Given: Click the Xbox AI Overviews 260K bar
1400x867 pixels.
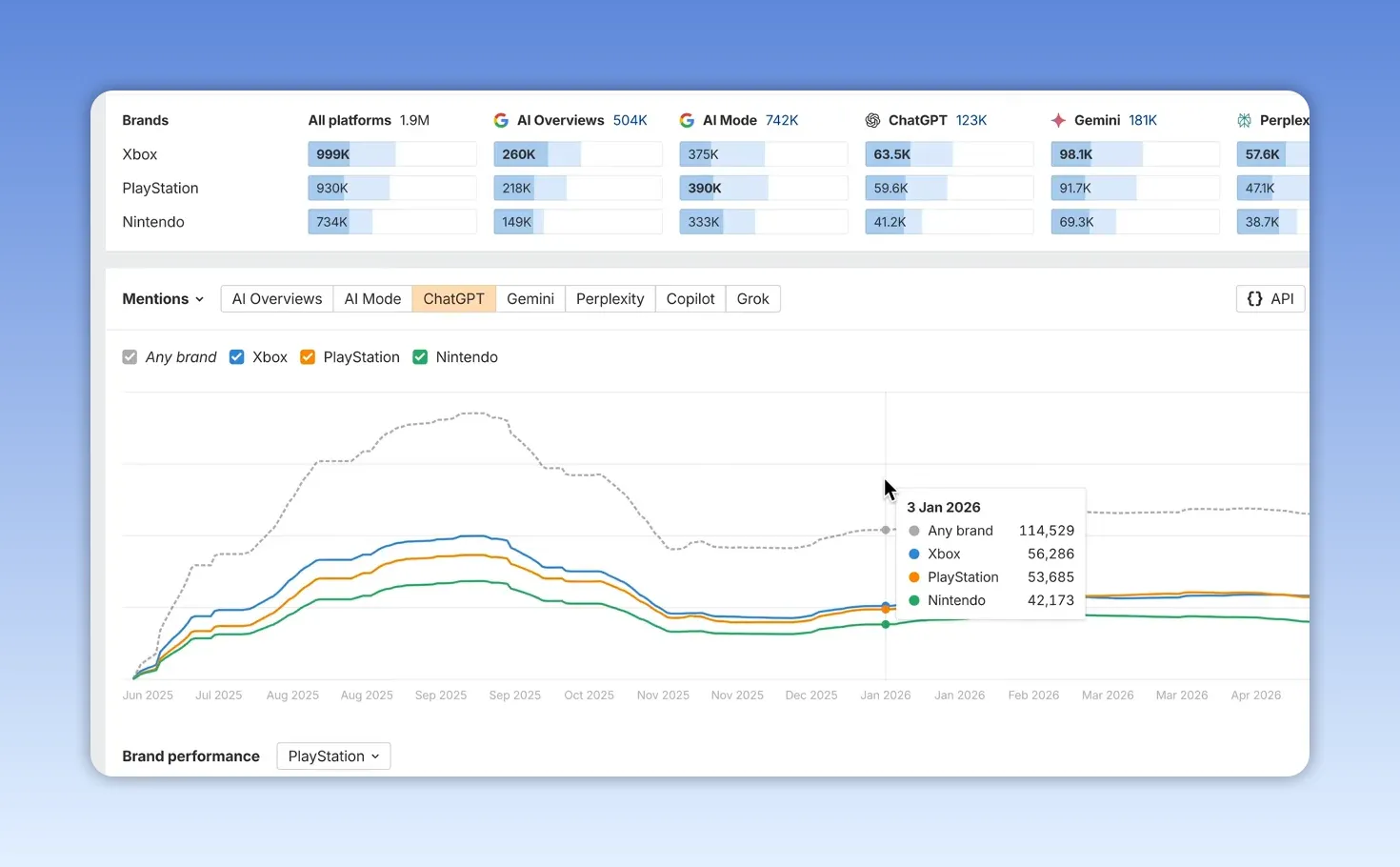Looking at the screenshot, I should pos(578,154).
